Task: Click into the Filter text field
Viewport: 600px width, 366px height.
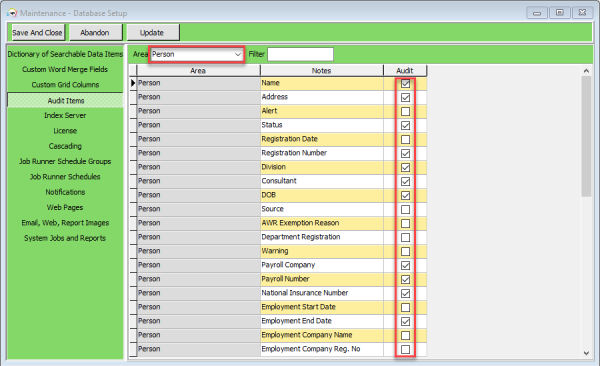Action: click(300, 54)
